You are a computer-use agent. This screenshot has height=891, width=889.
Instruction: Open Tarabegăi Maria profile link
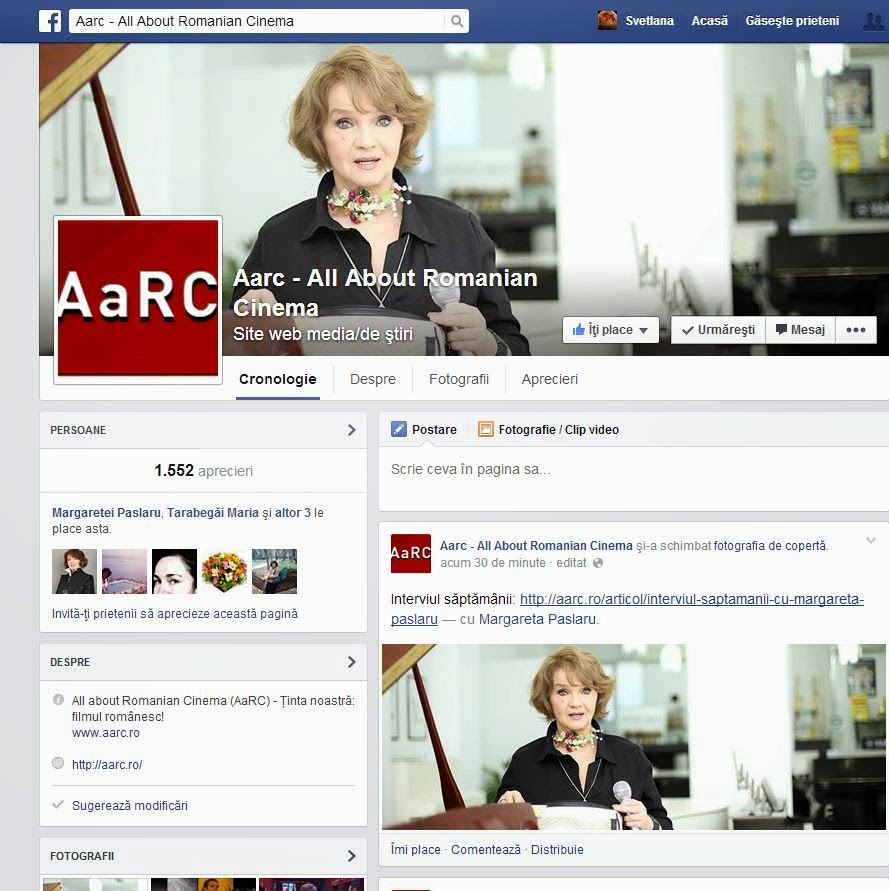[x=213, y=513]
